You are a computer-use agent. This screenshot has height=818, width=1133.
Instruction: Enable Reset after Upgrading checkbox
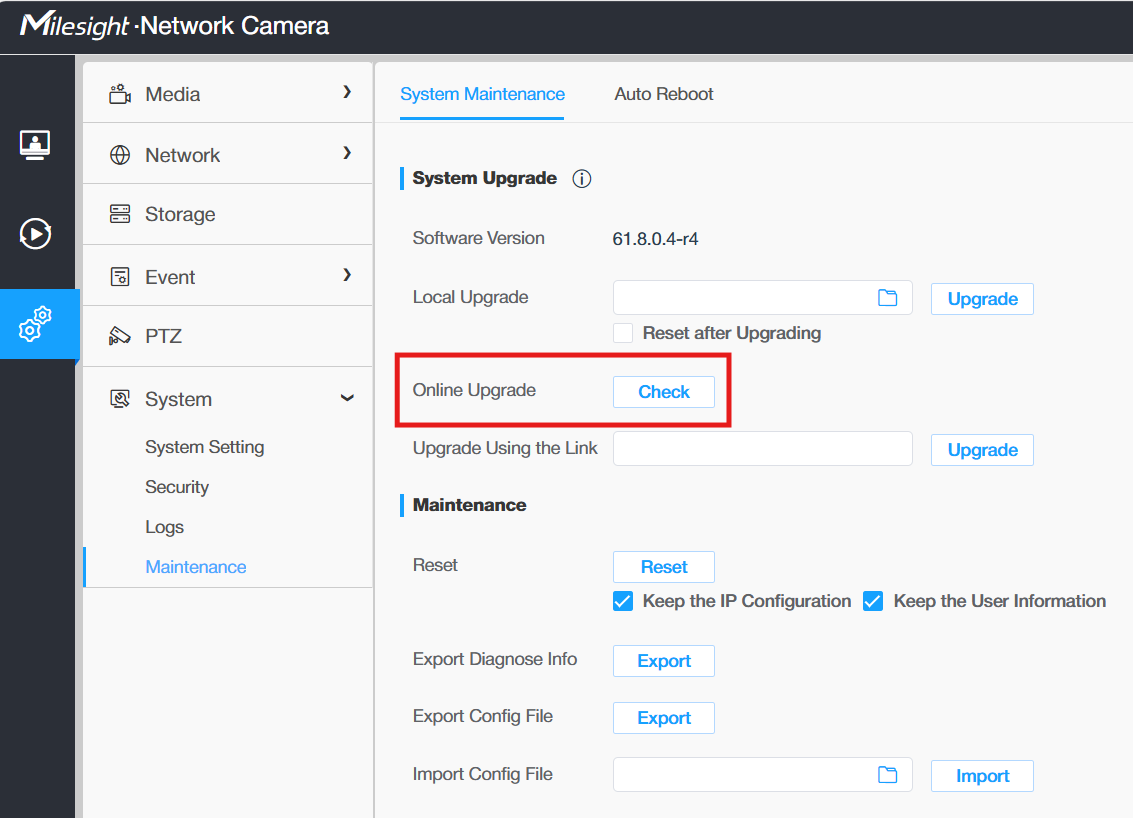click(623, 333)
